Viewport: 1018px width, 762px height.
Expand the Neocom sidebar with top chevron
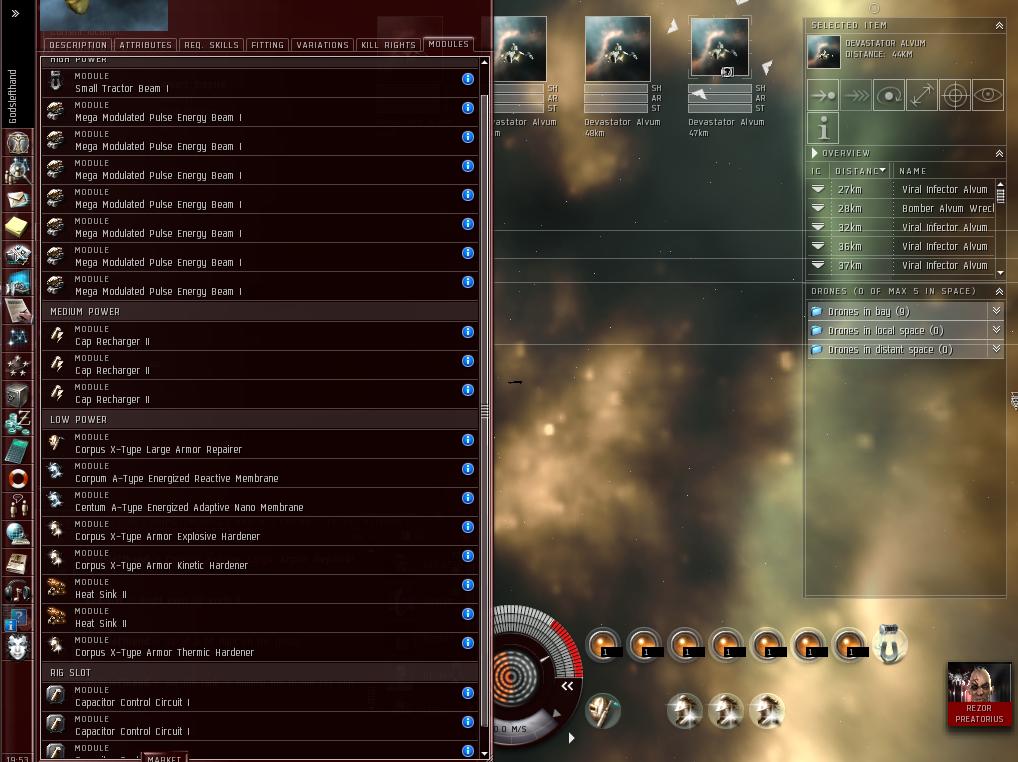pos(16,13)
